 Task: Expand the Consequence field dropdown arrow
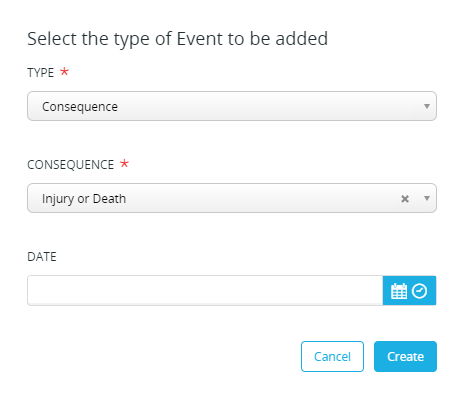[x=427, y=198]
